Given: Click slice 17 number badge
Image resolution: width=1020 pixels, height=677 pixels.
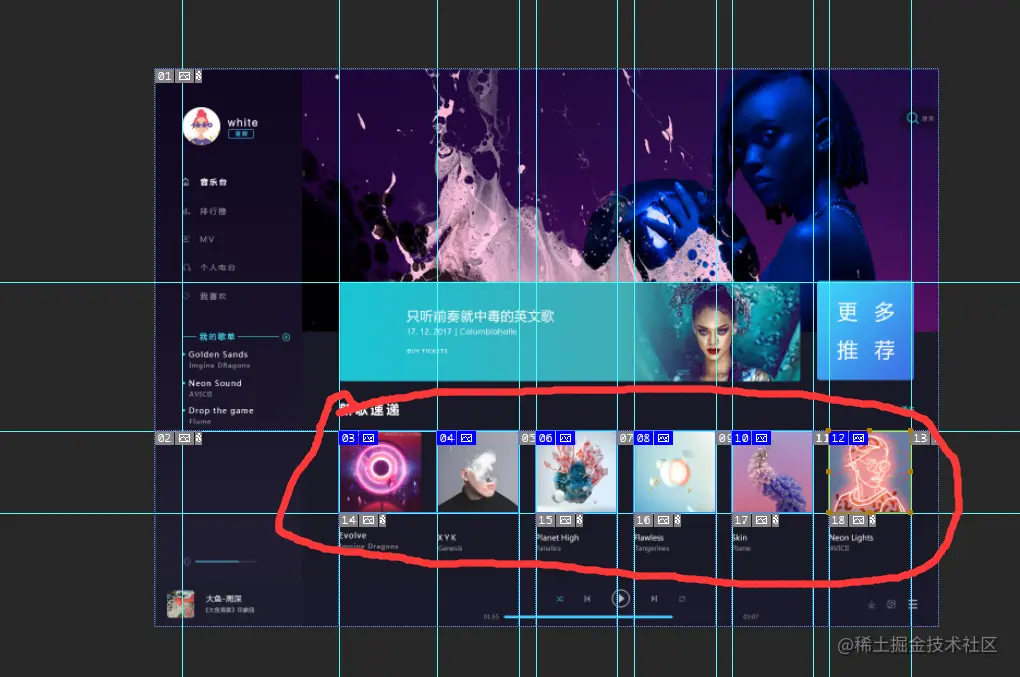Looking at the screenshot, I should [x=742, y=520].
